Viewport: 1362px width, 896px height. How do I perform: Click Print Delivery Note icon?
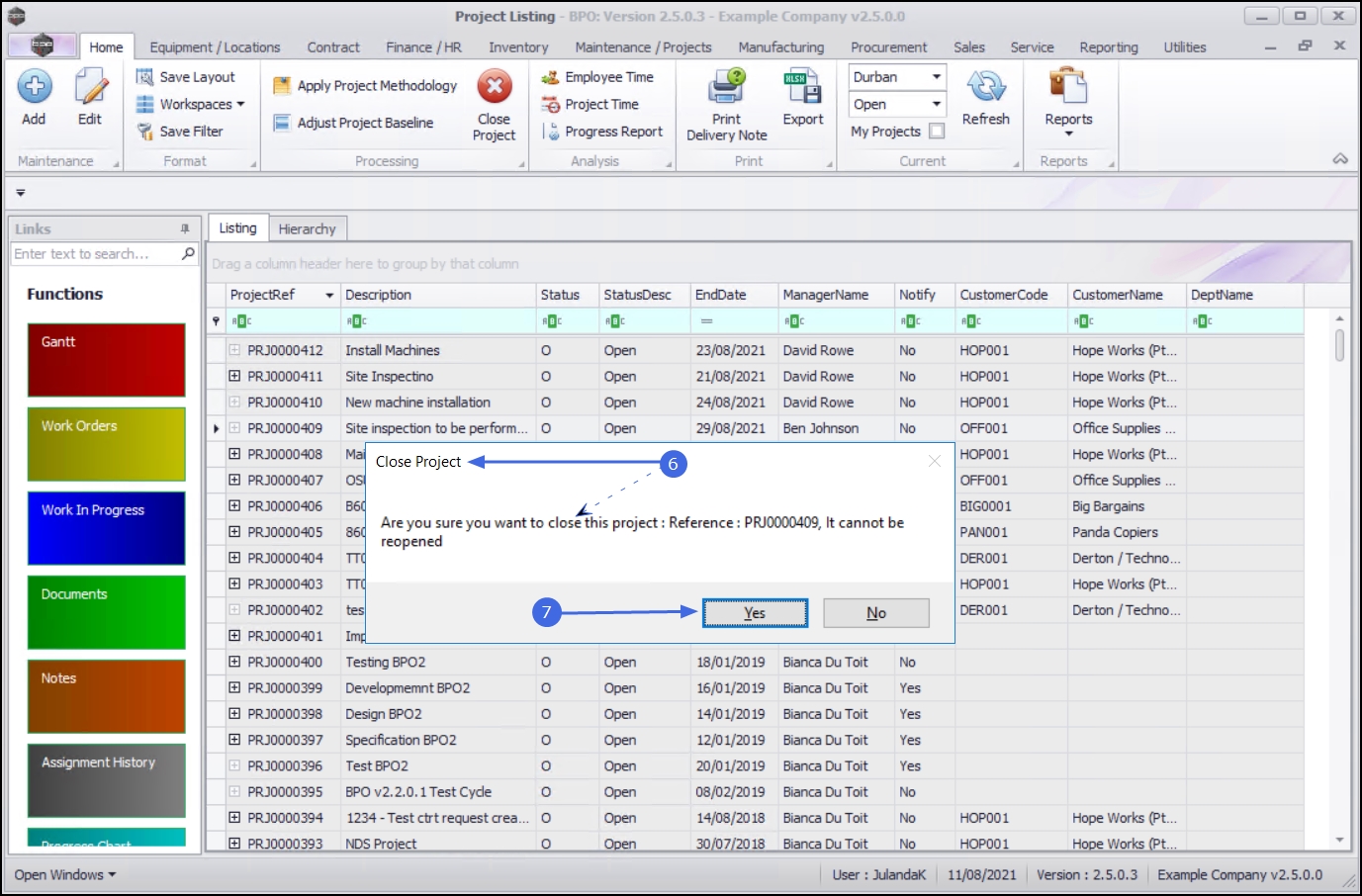click(x=726, y=88)
